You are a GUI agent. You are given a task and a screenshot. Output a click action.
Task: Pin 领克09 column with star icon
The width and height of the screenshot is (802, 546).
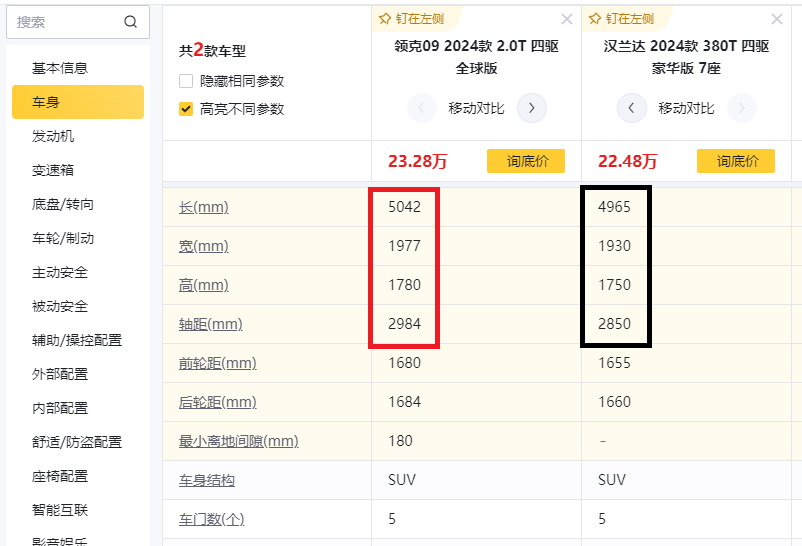coord(385,19)
